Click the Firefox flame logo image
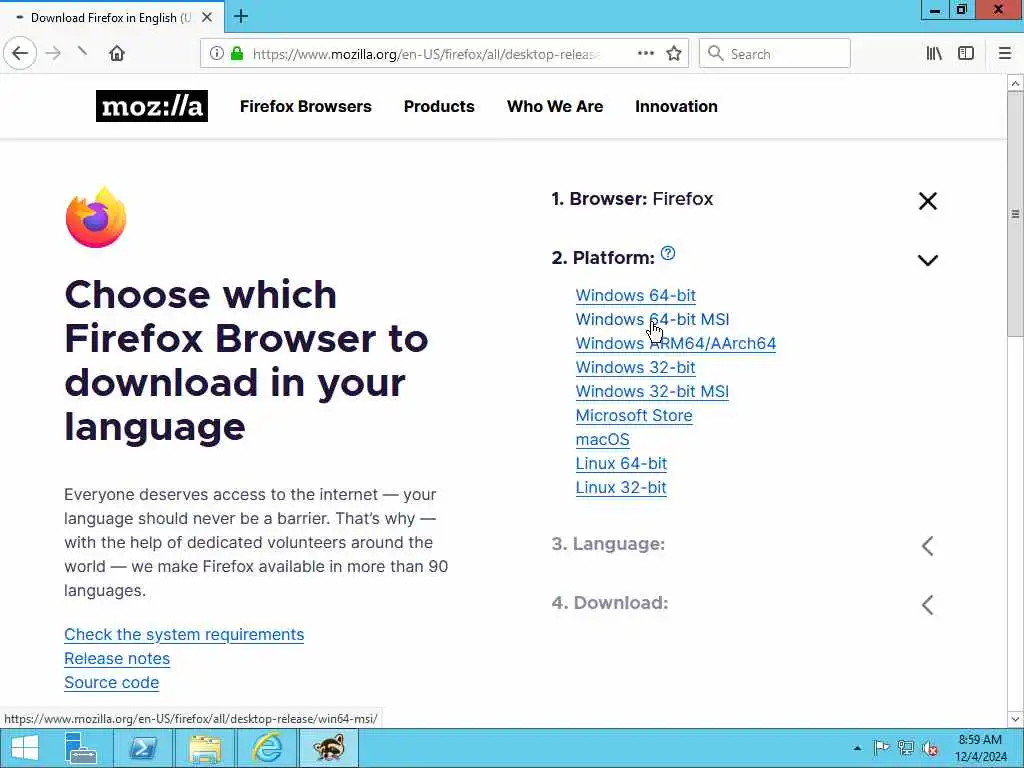1024x768 pixels. pos(96,218)
